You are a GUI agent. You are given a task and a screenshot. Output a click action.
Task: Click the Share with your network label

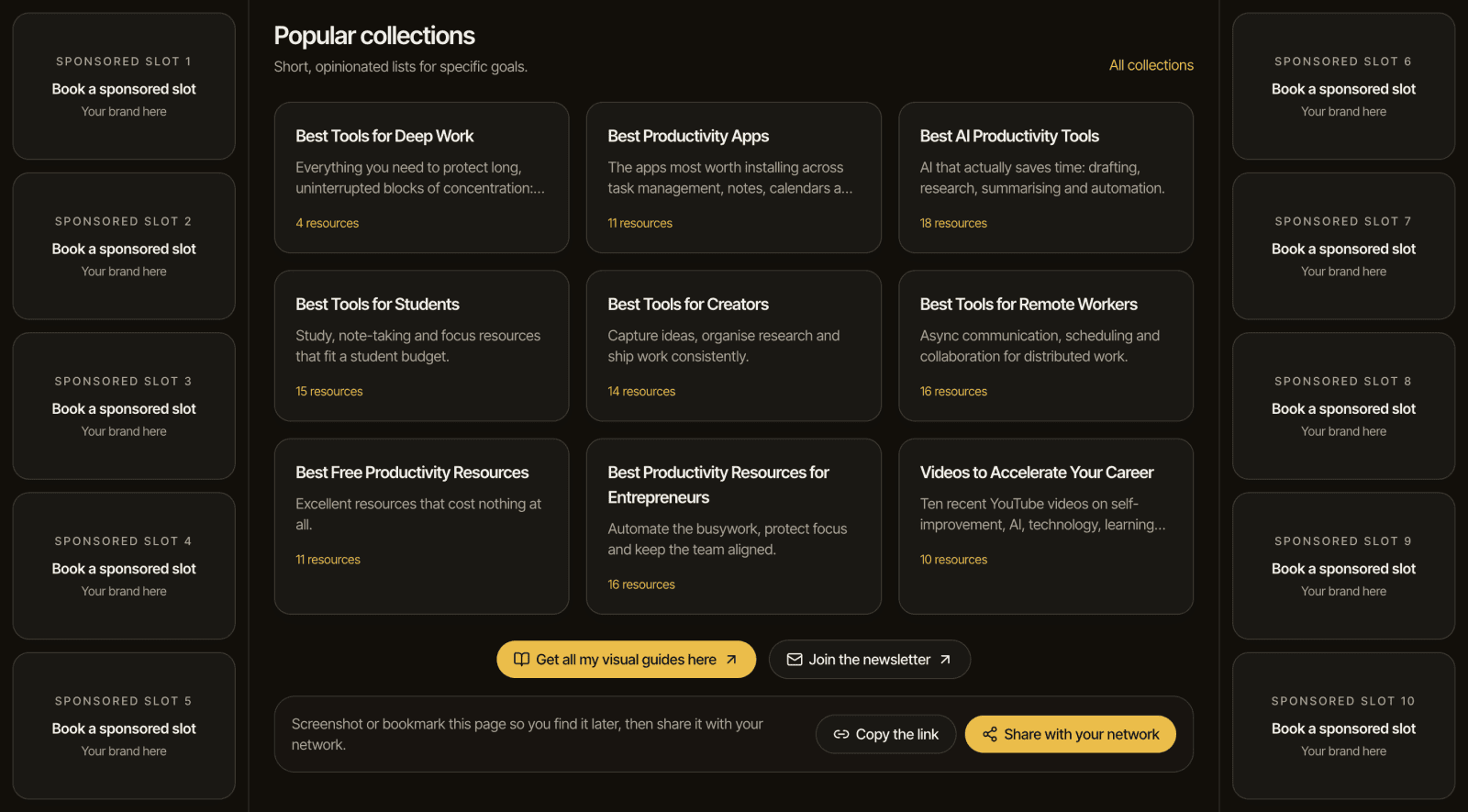(x=1082, y=734)
